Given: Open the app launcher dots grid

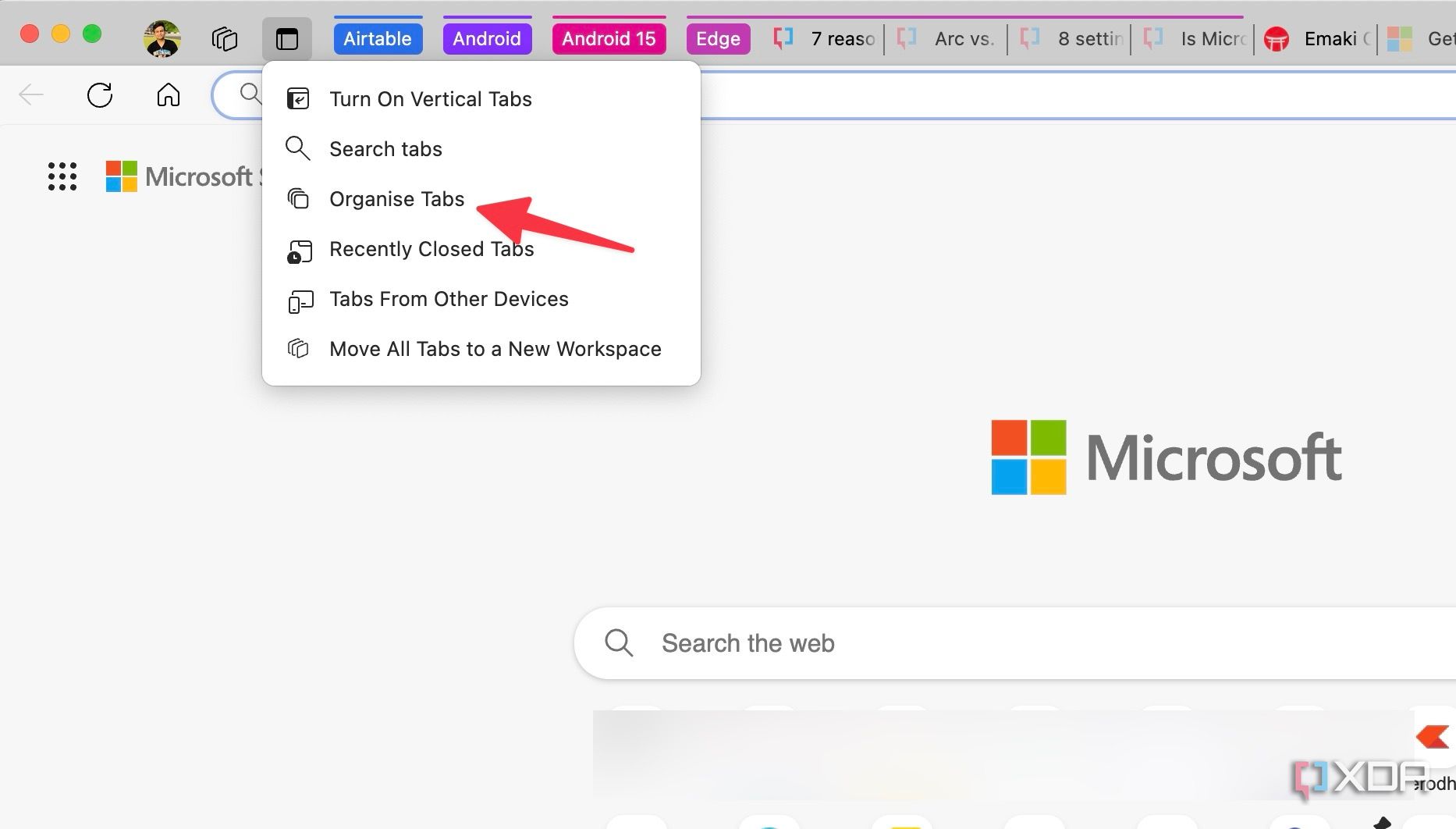Looking at the screenshot, I should (62, 176).
